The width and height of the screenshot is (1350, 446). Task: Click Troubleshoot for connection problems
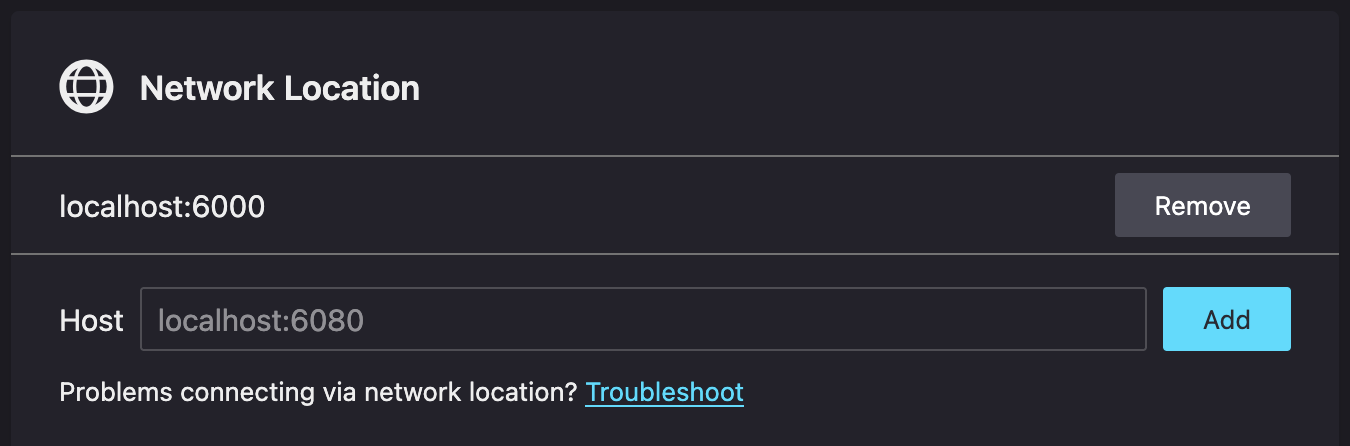(664, 392)
